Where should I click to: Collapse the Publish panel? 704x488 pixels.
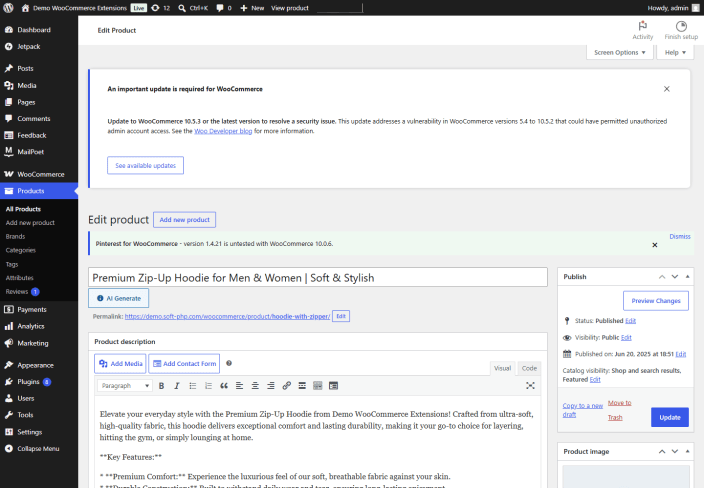pyautogui.click(x=687, y=277)
